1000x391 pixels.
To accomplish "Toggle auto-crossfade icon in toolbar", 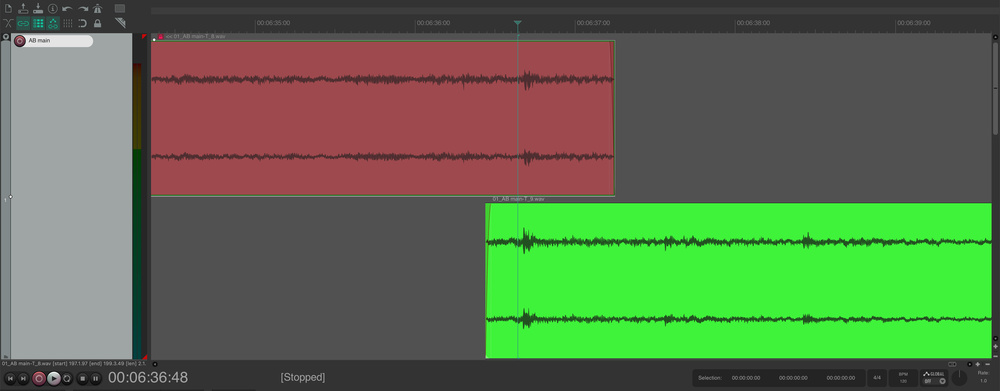I will tap(8, 23).
